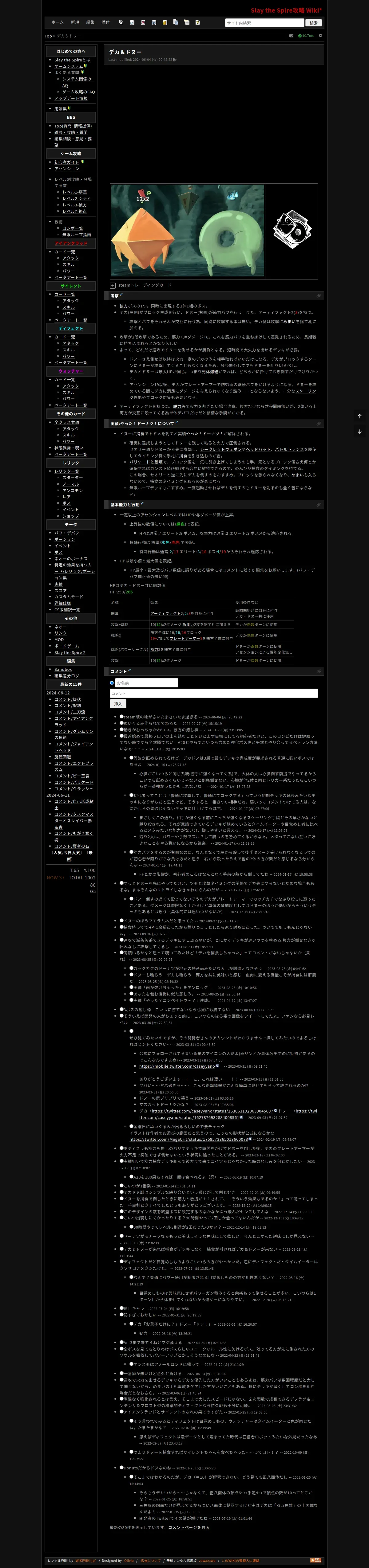Select radio for comment ぬいぐるみ作られててわろた

(x=122, y=723)
